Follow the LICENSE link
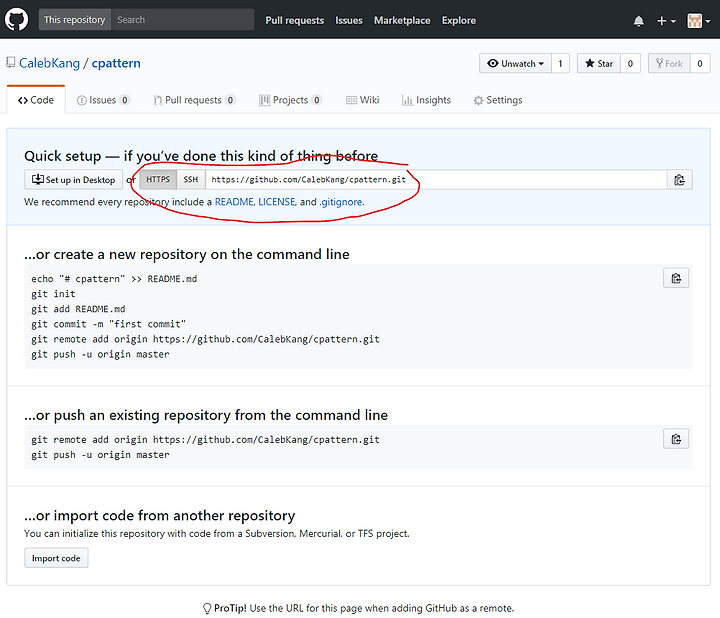 (x=276, y=202)
